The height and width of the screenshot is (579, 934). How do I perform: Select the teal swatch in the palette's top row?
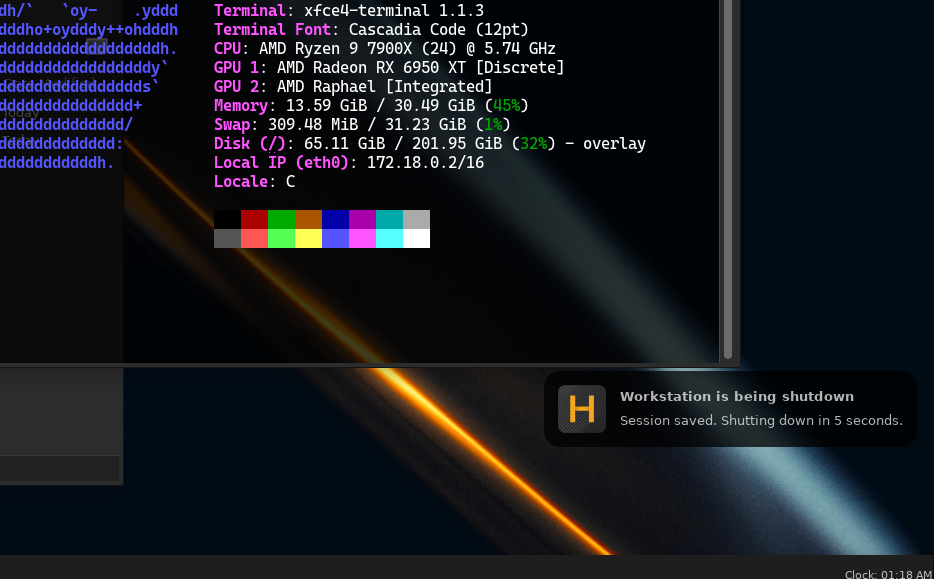click(x=390, y=219)
